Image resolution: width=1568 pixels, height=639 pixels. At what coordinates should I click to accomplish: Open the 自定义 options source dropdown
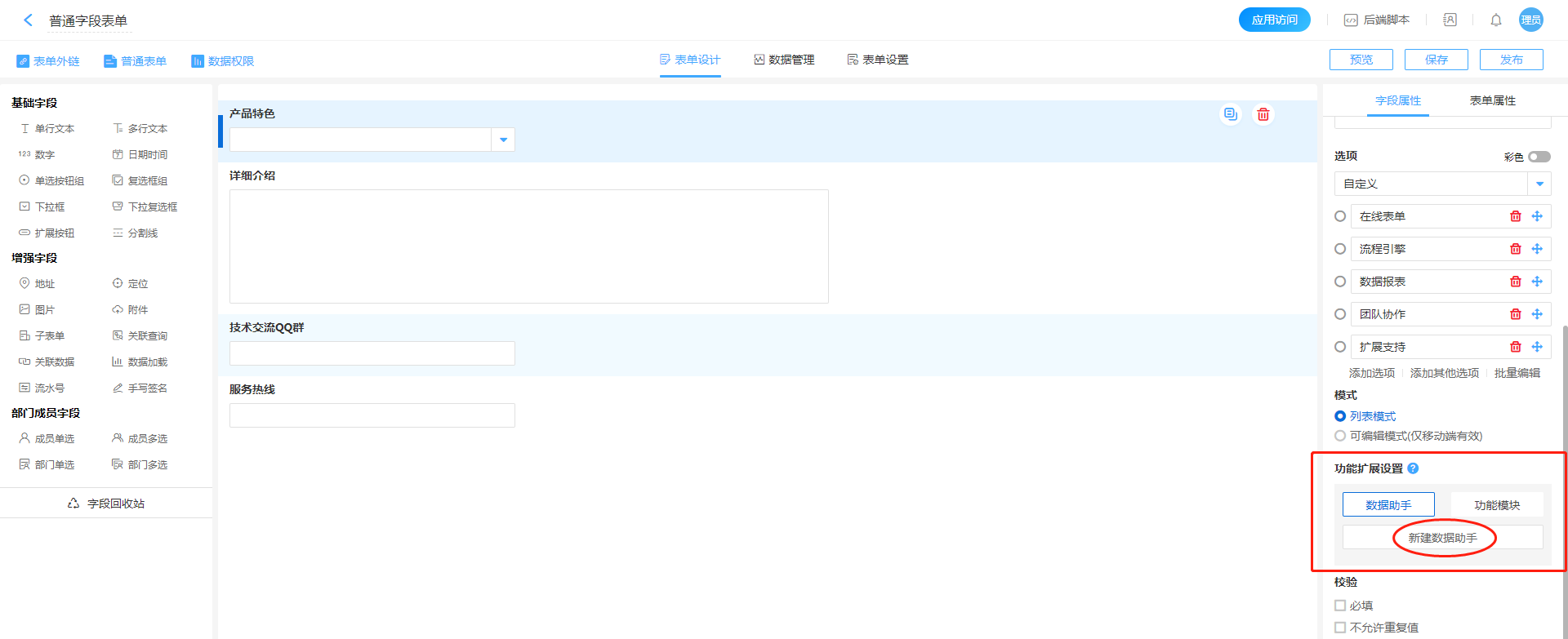pos(1539,184)
